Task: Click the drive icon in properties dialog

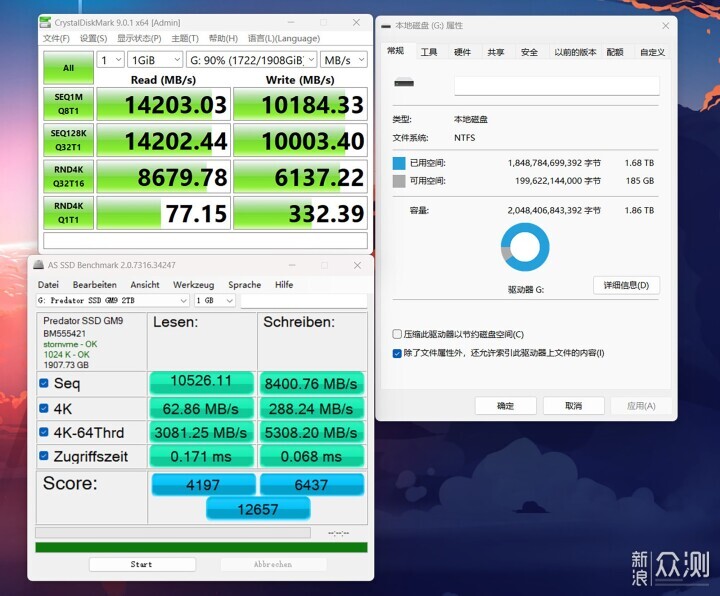Action: pyautogui.click(x=404, y=83)
